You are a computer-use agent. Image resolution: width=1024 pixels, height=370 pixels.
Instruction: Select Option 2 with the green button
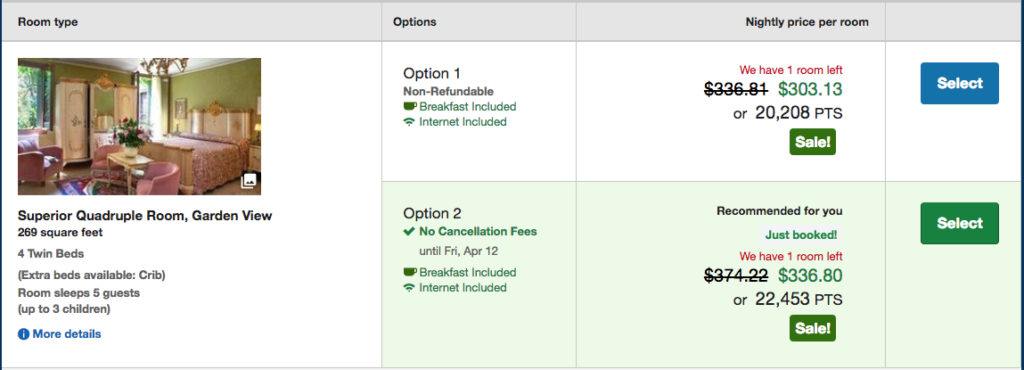pyautogui.click(x=959, y=223)
